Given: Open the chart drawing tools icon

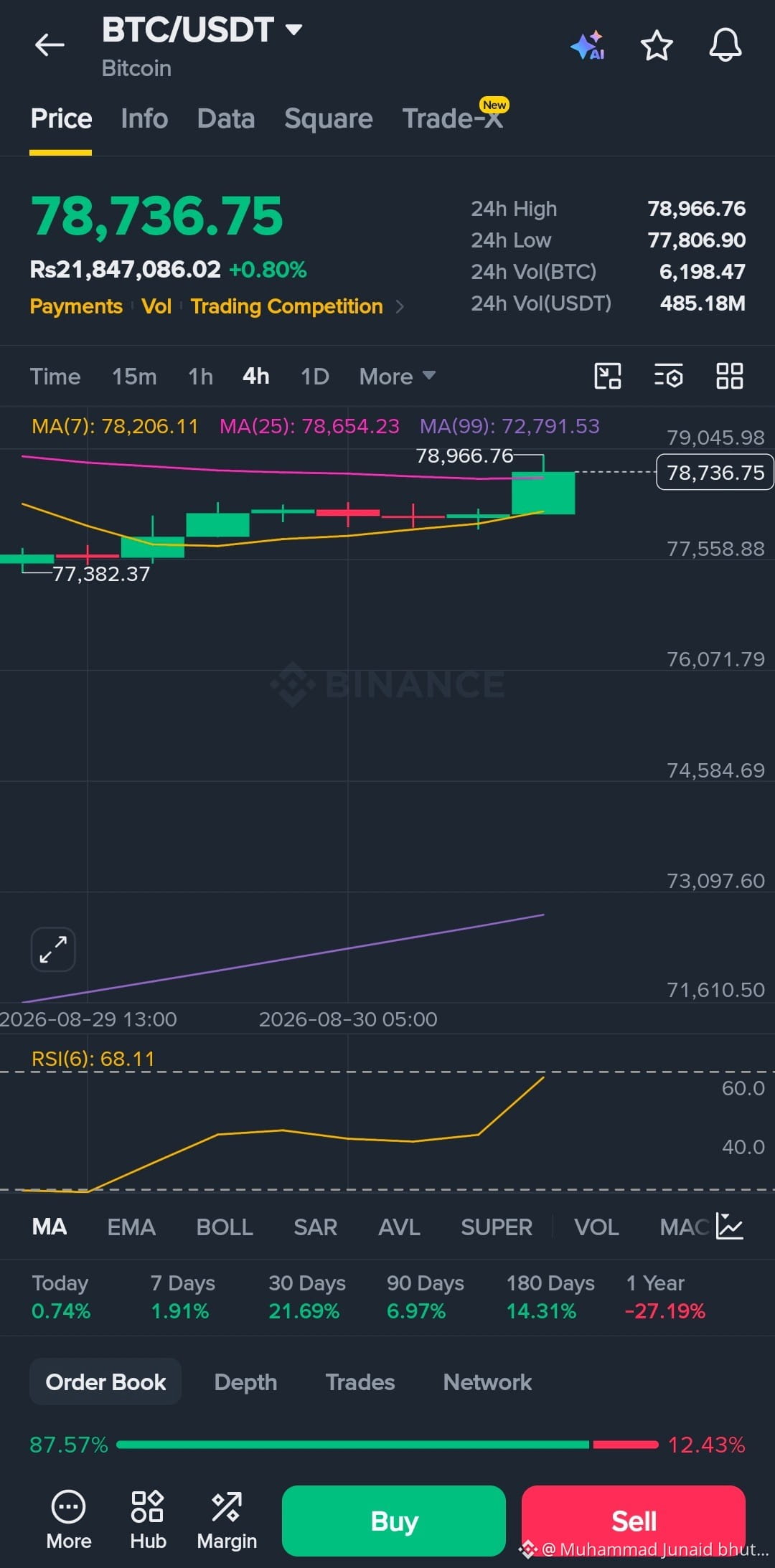Looking at the screenshot, I should point(608,376).
